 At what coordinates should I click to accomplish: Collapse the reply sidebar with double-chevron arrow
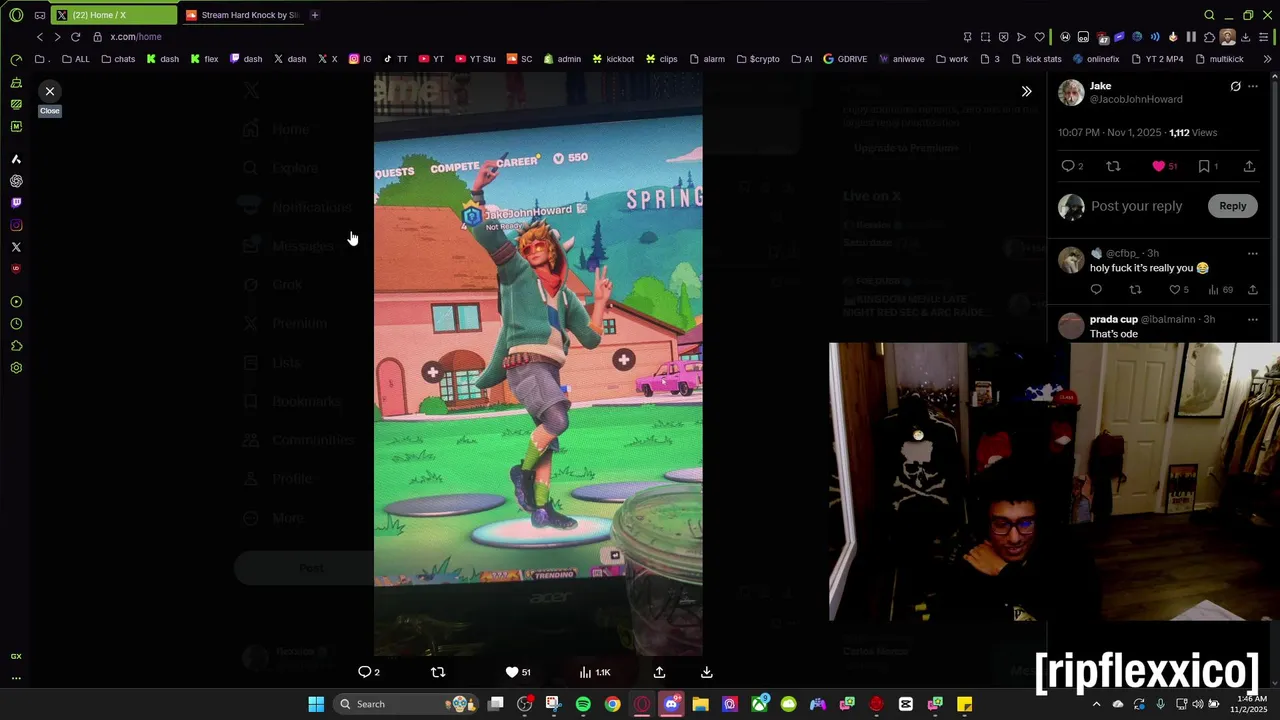1026,91
